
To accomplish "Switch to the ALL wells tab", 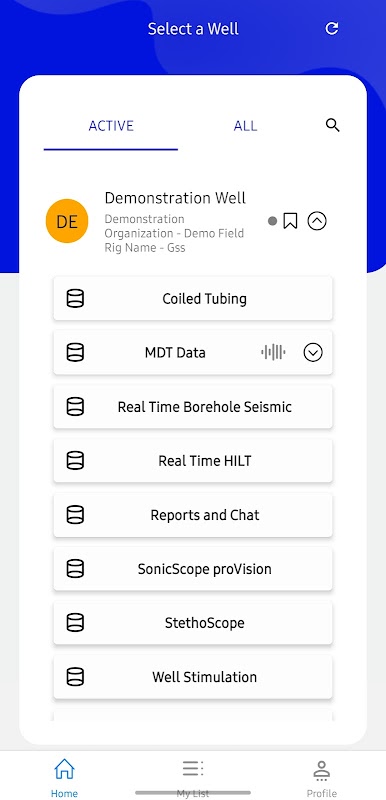I will pos(245,126).
